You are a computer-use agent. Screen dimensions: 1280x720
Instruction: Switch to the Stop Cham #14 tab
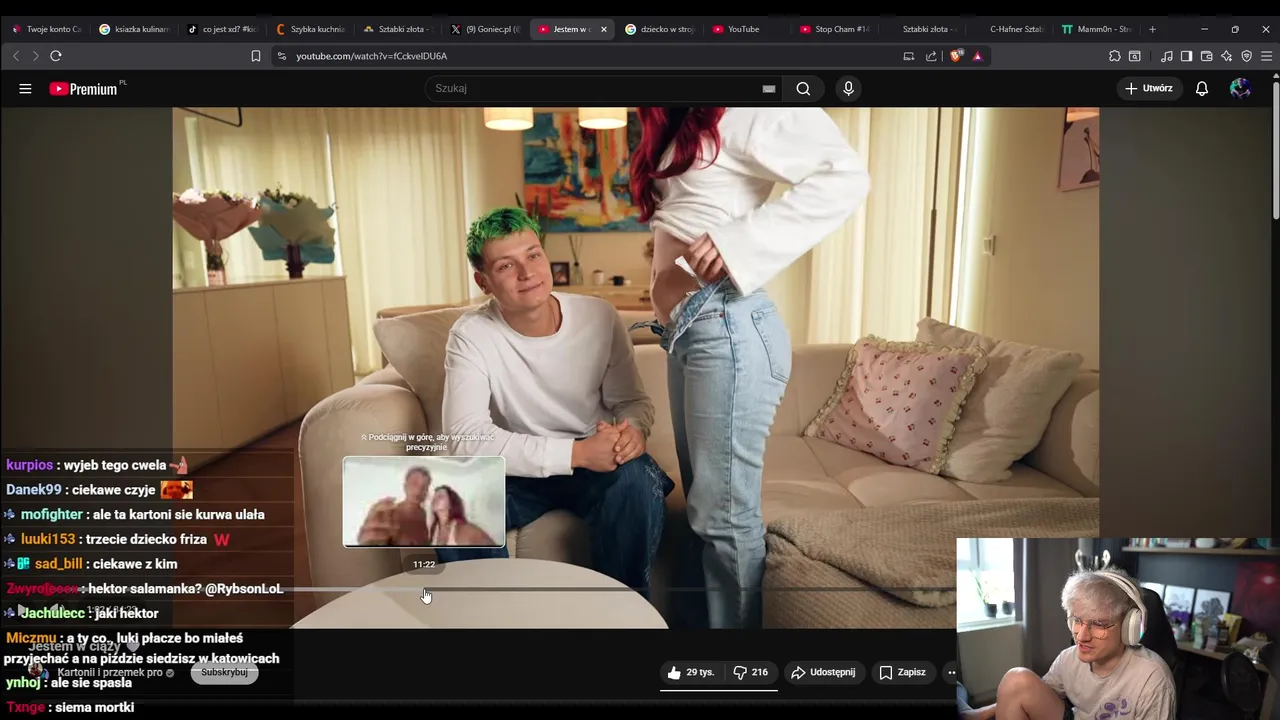click(835, 29)
